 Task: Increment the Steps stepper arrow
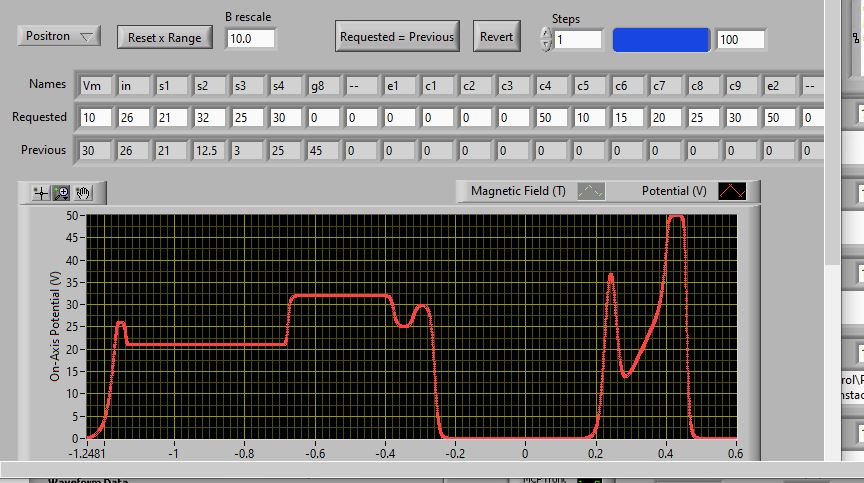pos(546,32)
